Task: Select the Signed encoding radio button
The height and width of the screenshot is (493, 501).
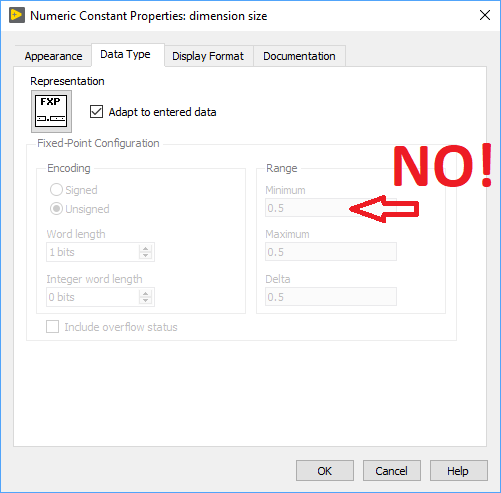Action: point(56,190)
